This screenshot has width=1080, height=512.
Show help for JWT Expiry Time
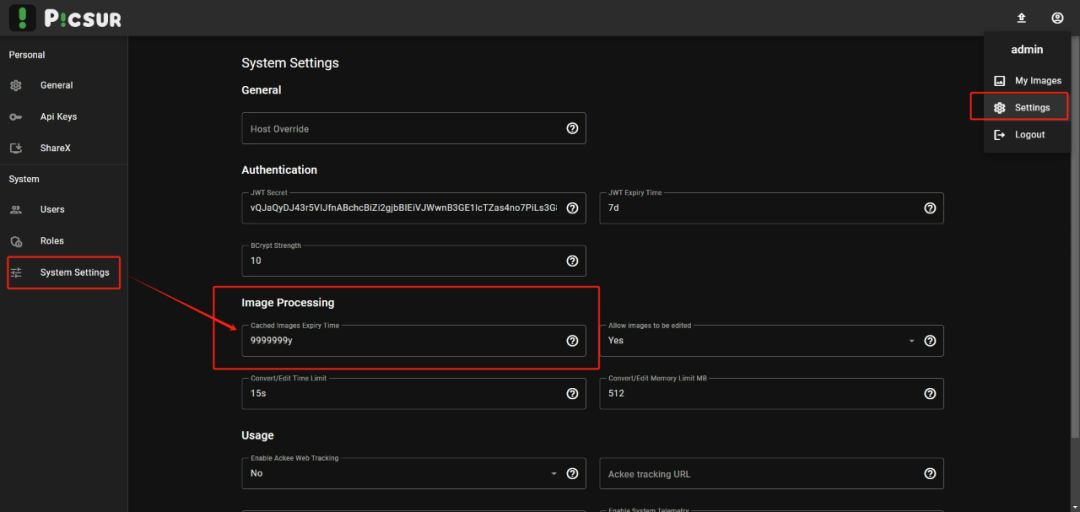[x=930, y=208]
